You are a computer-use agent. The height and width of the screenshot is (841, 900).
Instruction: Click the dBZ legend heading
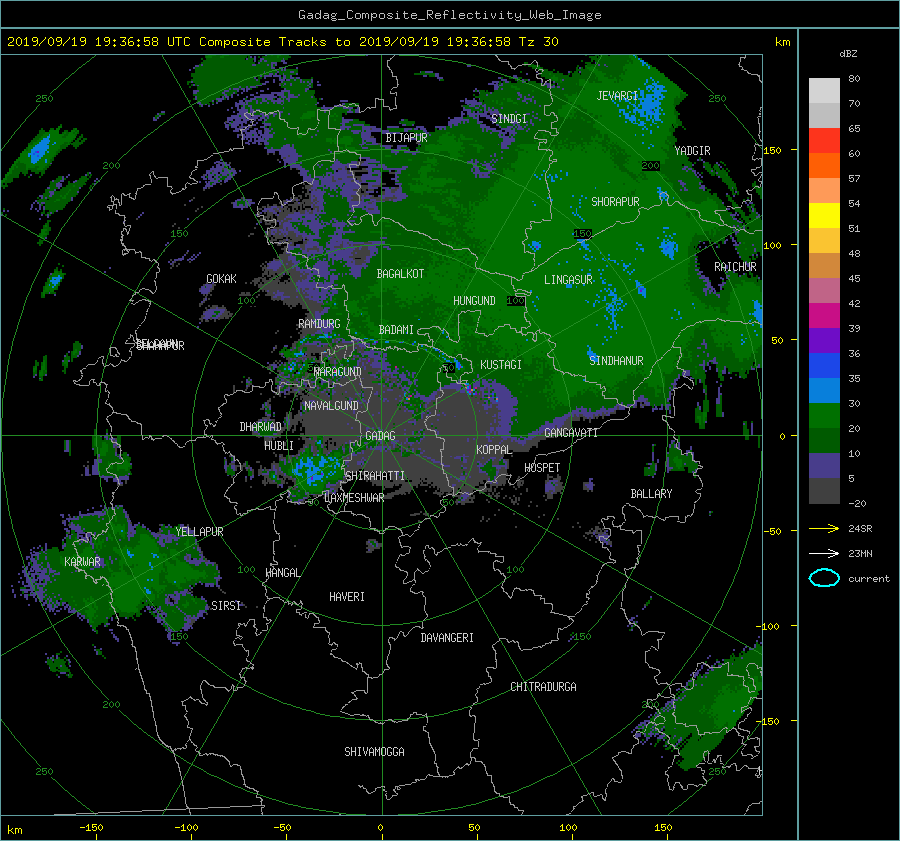coord(848,54)
